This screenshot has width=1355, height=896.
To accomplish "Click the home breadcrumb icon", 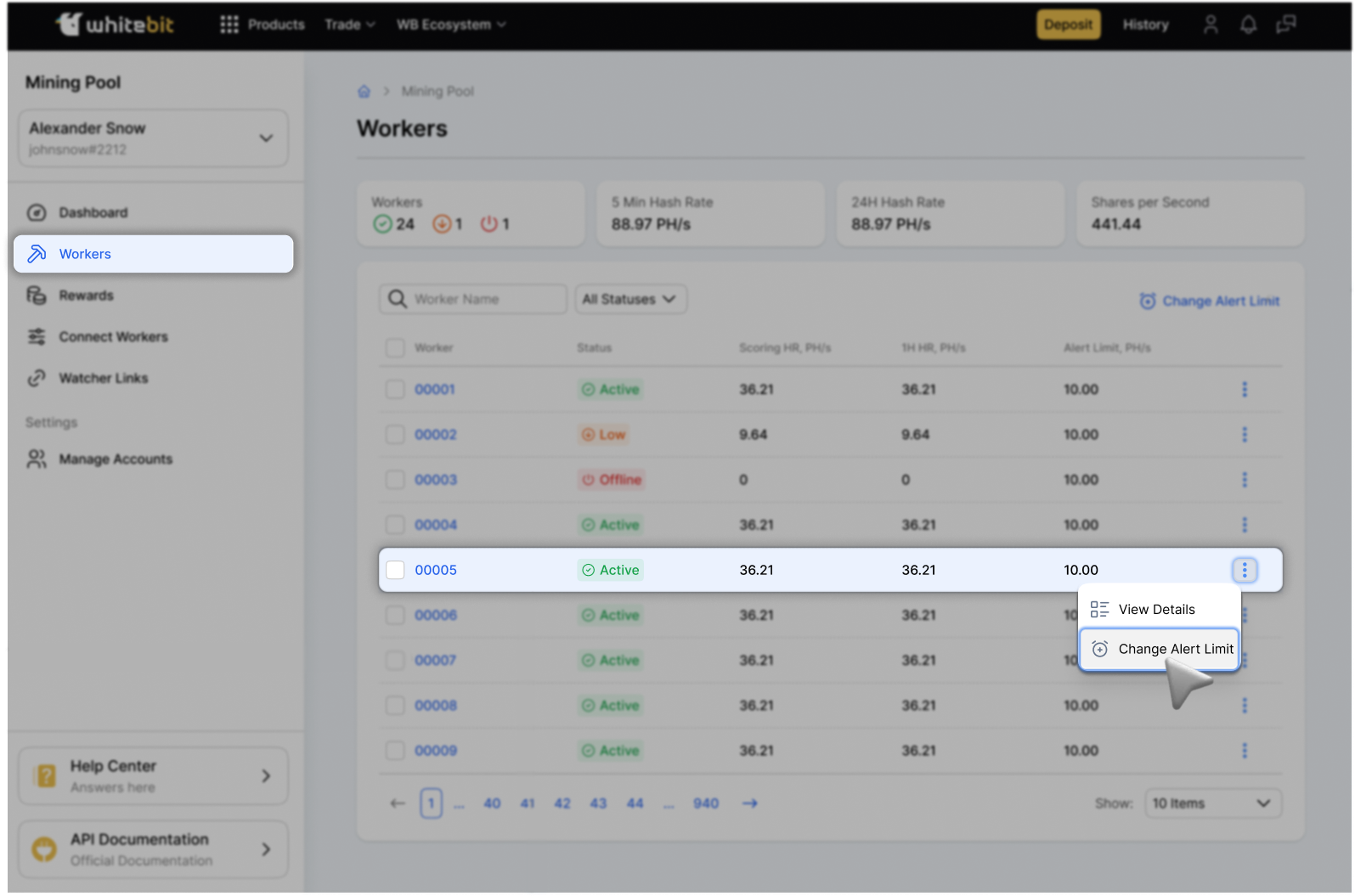I will point(364,92).
